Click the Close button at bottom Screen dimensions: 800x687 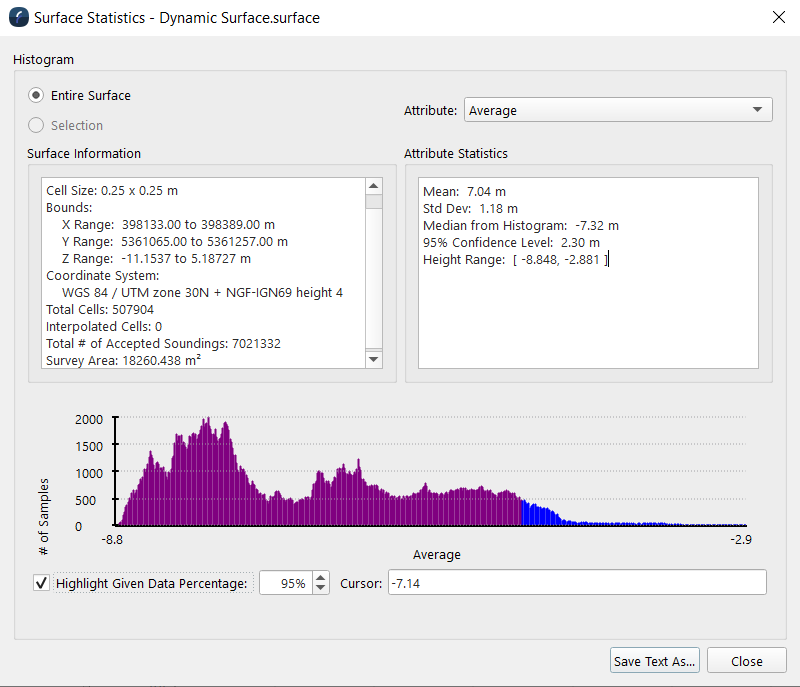(746, 661)
